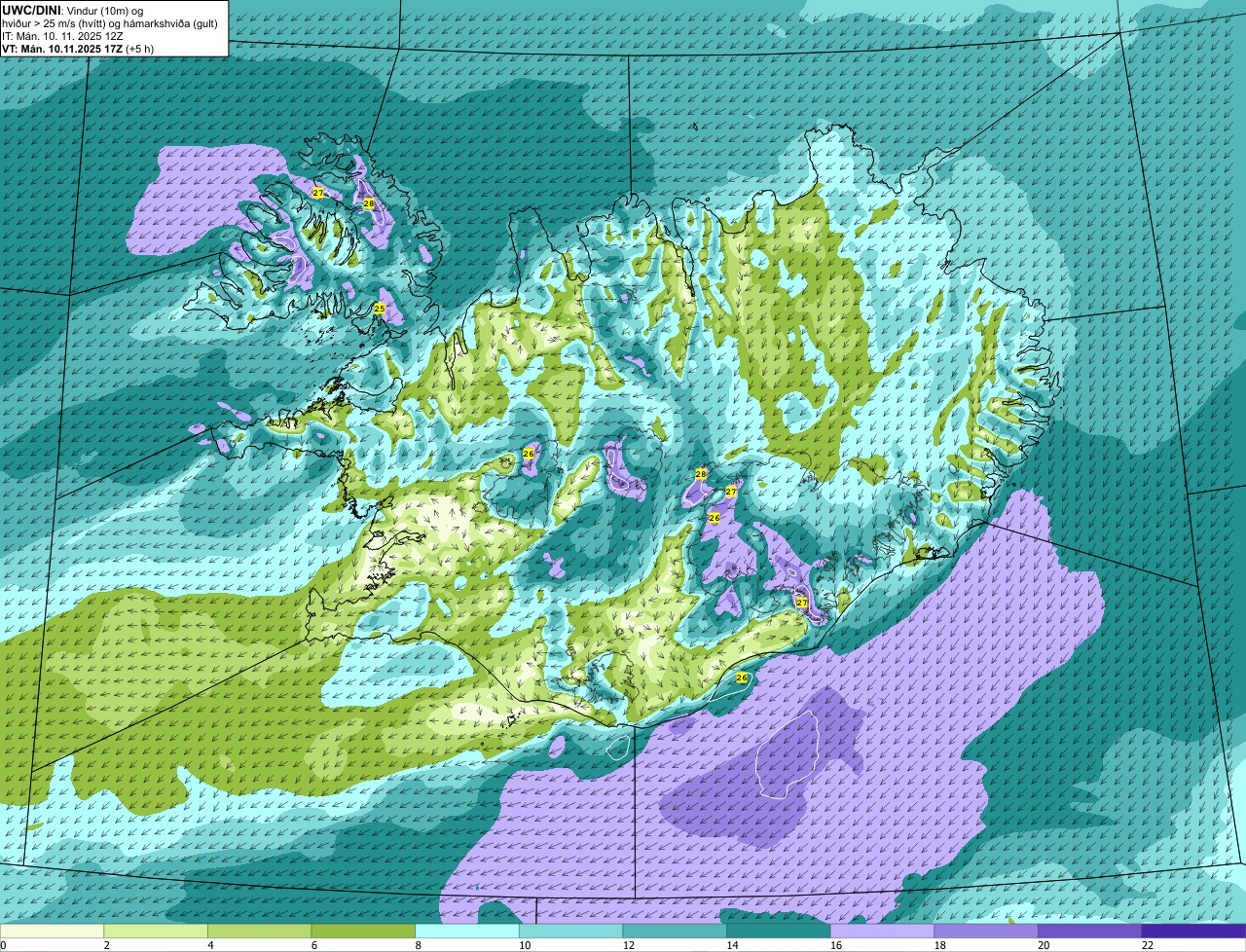Click the legend scale number '12'

(x=629, y=945)
